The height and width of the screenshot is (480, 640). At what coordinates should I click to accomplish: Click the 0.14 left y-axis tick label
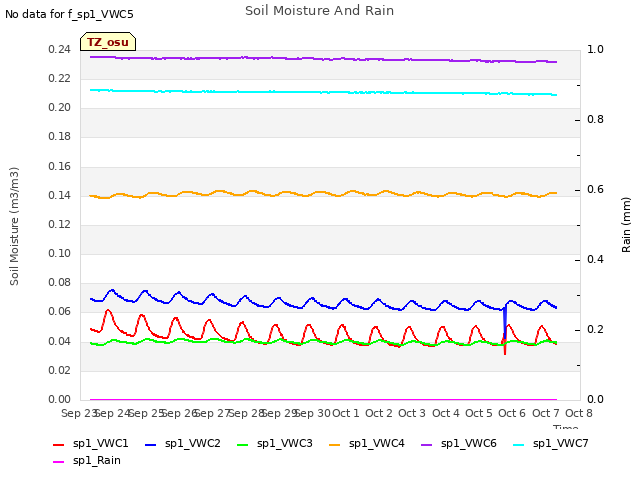coord(60,196)
